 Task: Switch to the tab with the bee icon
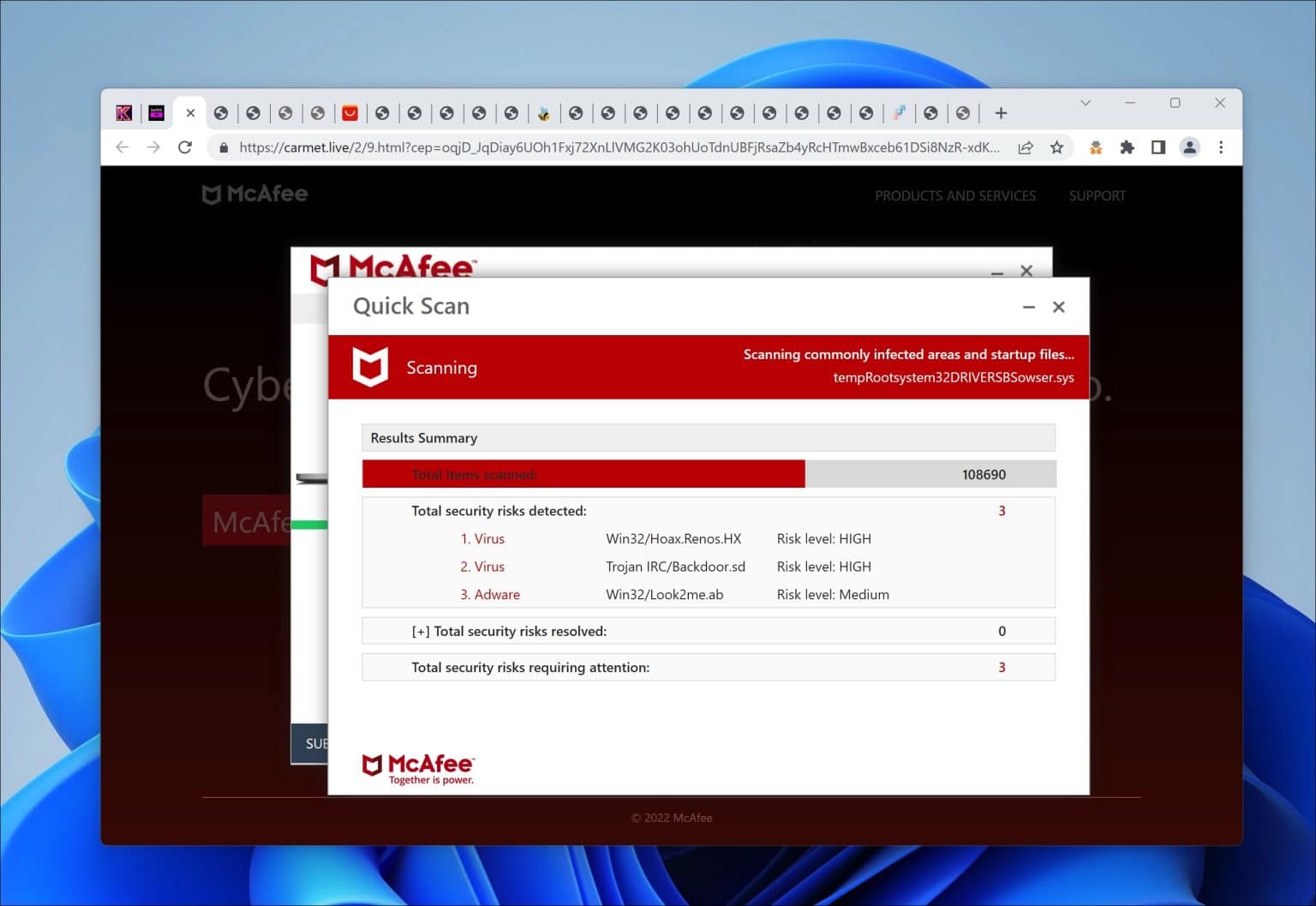pyautogui.click(x=543, y=113)
